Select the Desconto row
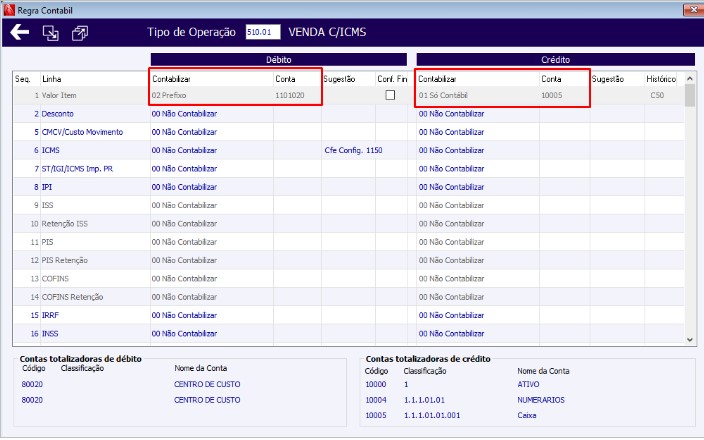This screenshot has width=704, height=440. (349, 114)
